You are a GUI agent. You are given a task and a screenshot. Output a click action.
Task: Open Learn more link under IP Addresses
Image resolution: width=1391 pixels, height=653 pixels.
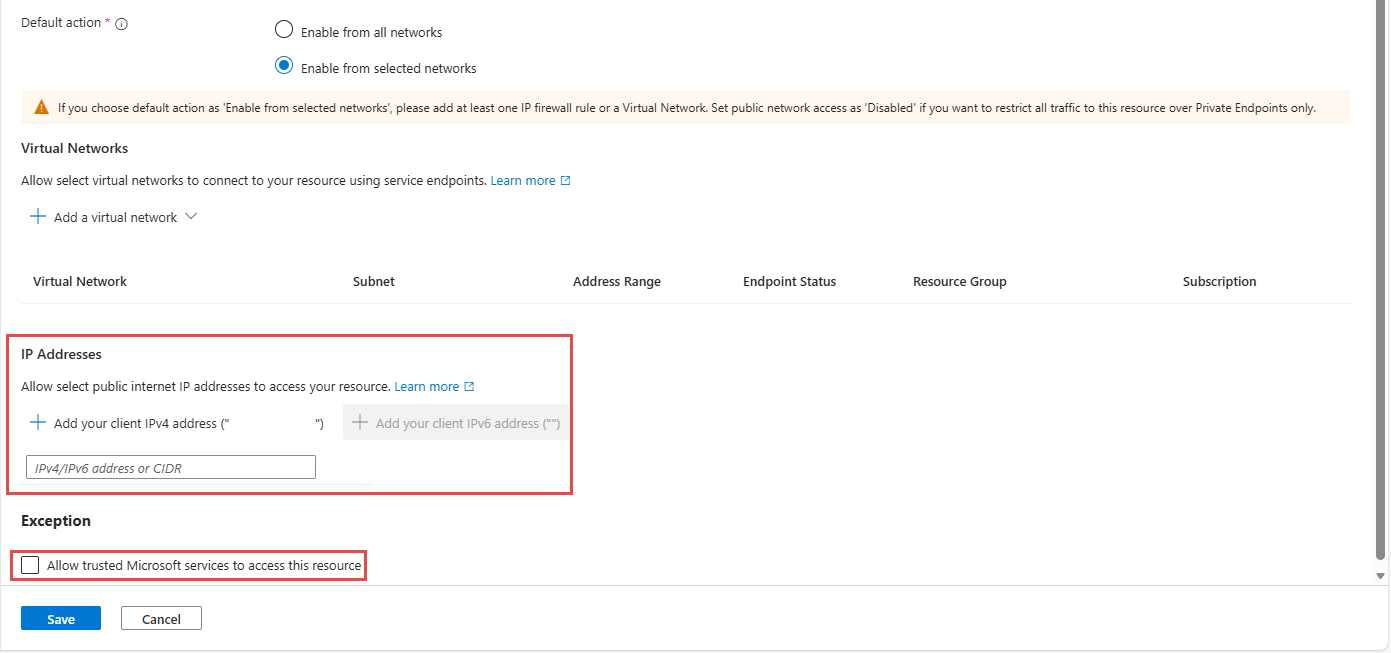point(426,387)
